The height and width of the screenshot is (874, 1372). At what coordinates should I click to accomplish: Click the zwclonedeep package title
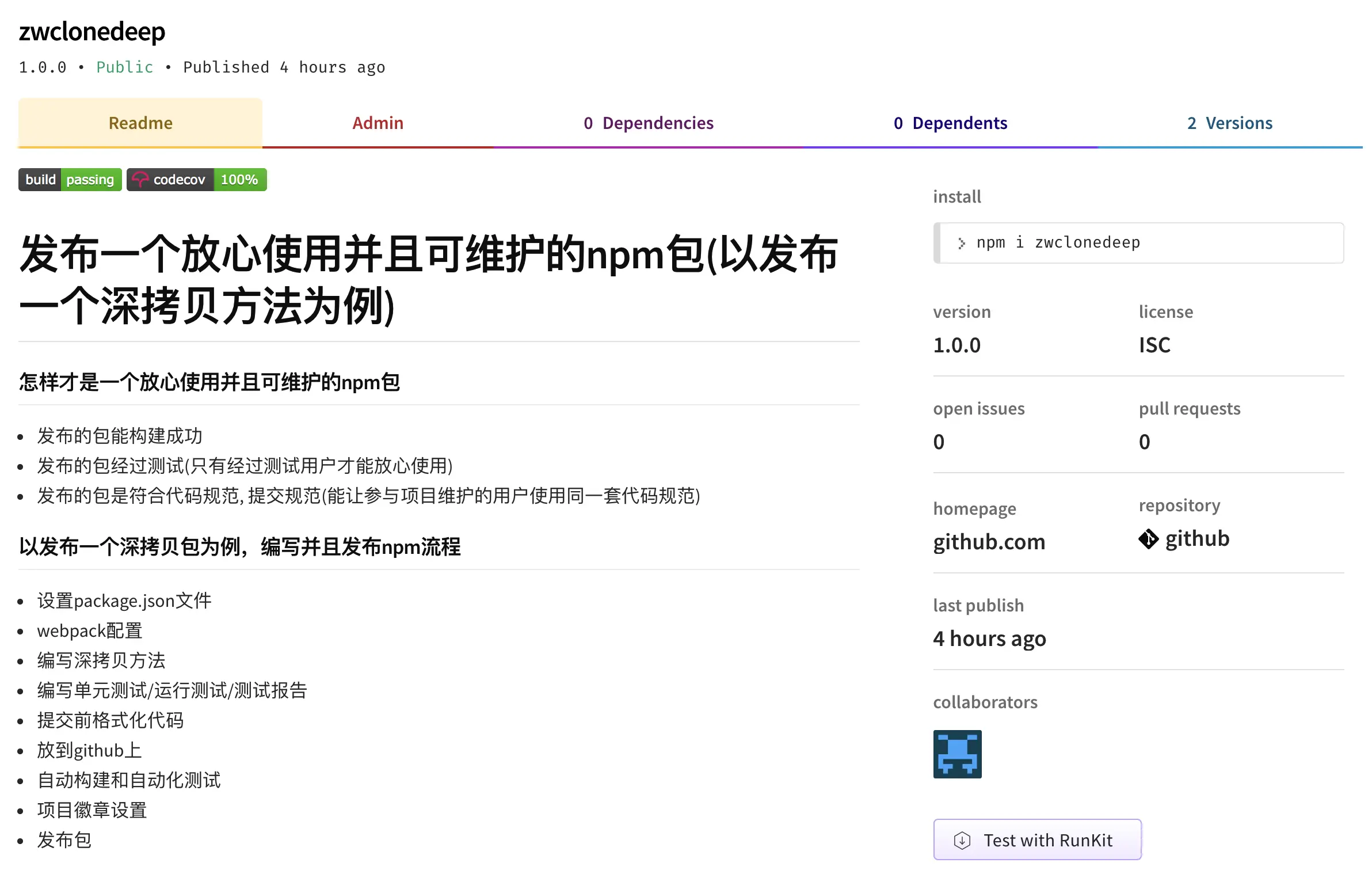tap(92, 32)
